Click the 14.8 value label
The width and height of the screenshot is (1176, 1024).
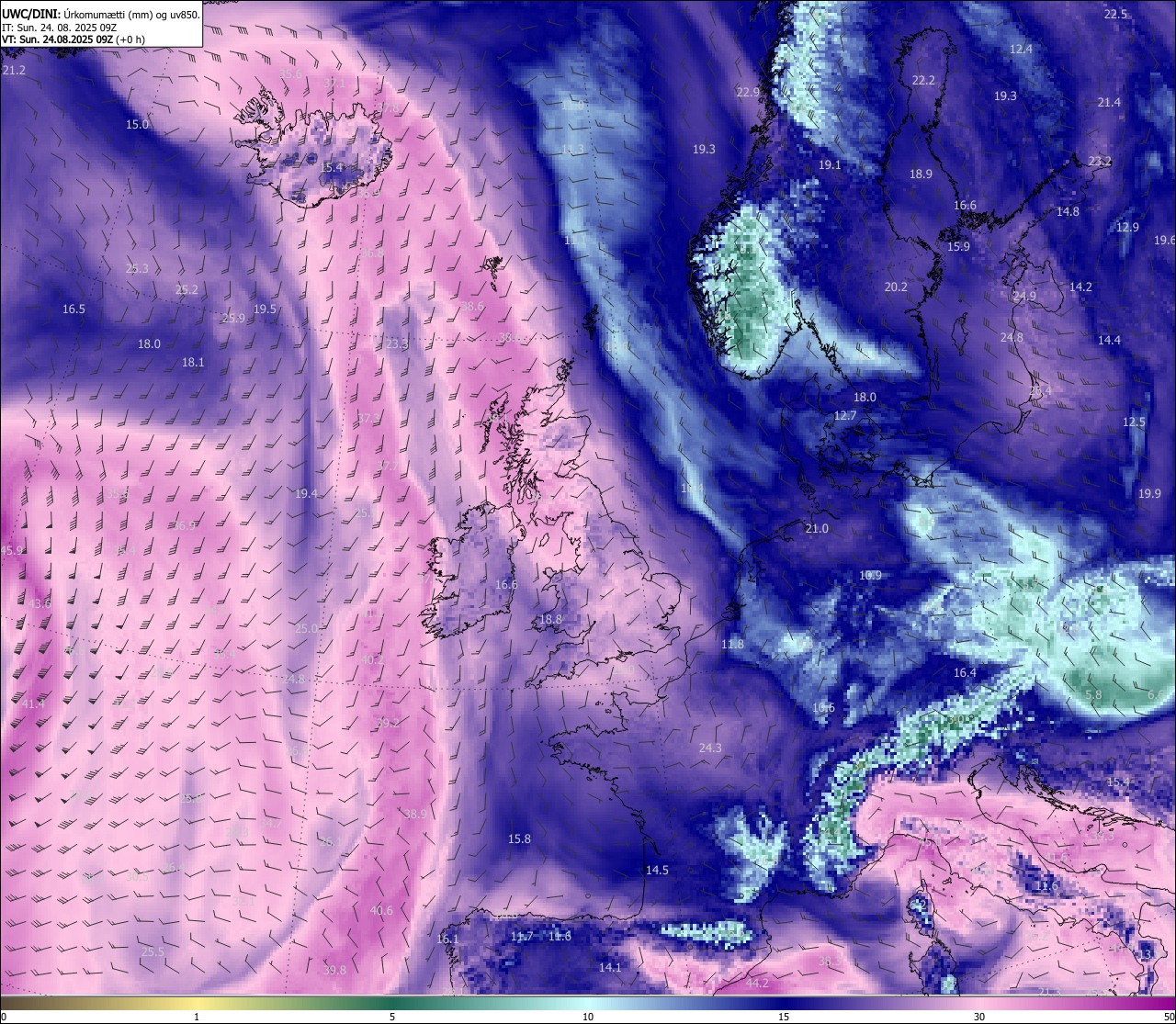[x=1068, y=212]
